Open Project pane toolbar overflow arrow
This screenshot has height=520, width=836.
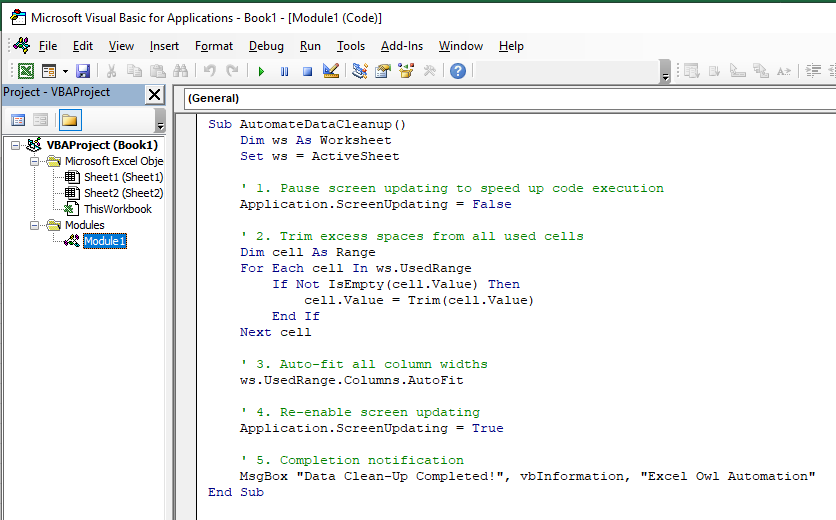[160, 121]
